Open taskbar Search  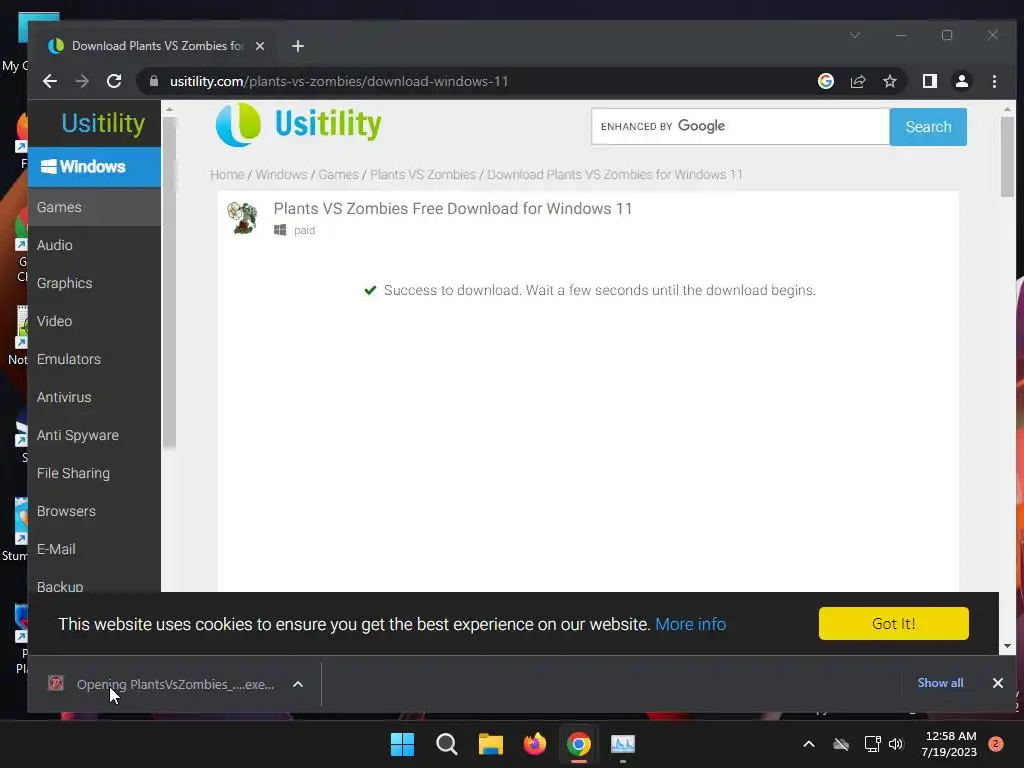[447, 744]
